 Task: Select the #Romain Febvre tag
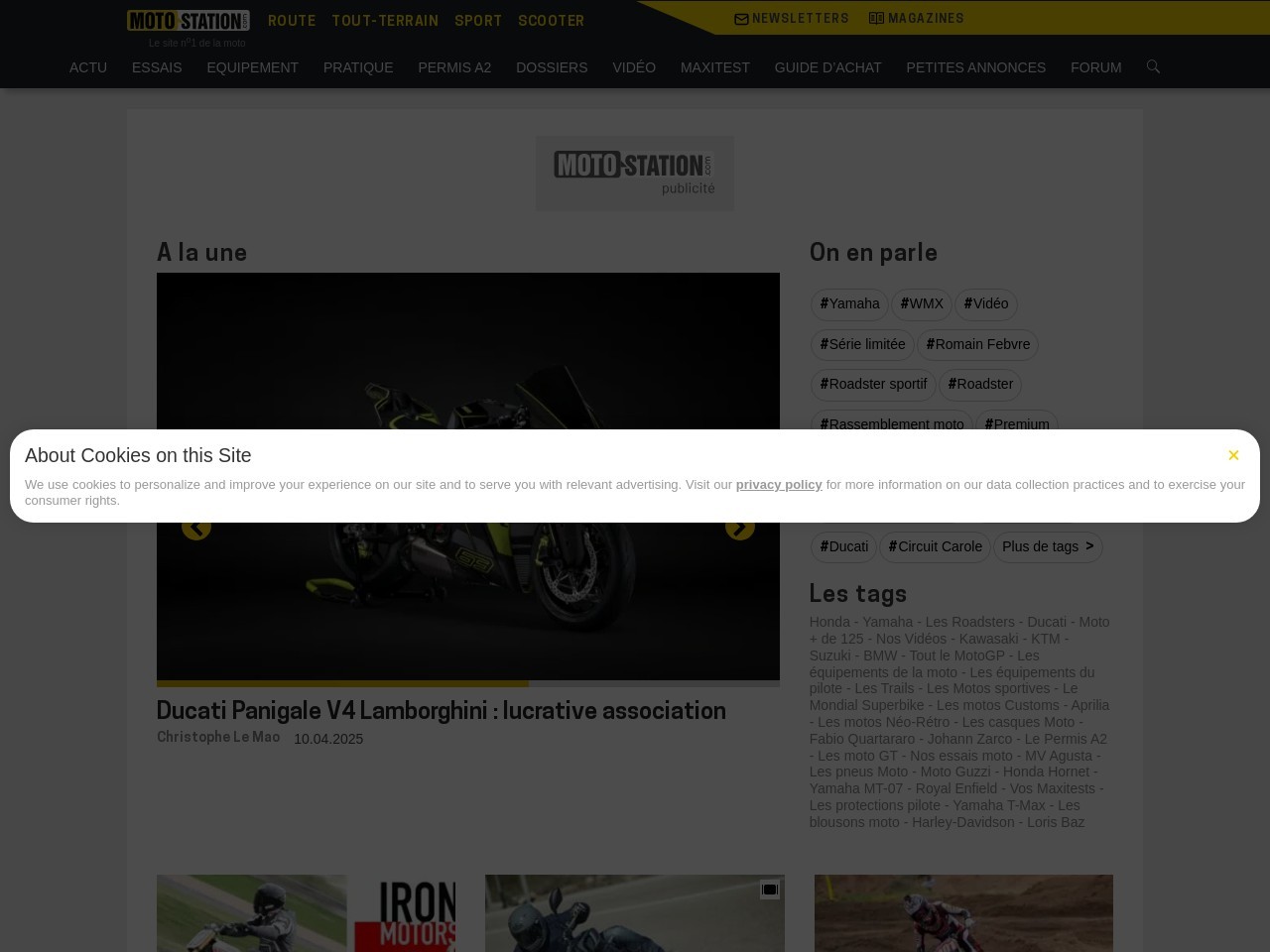[977, 345]
